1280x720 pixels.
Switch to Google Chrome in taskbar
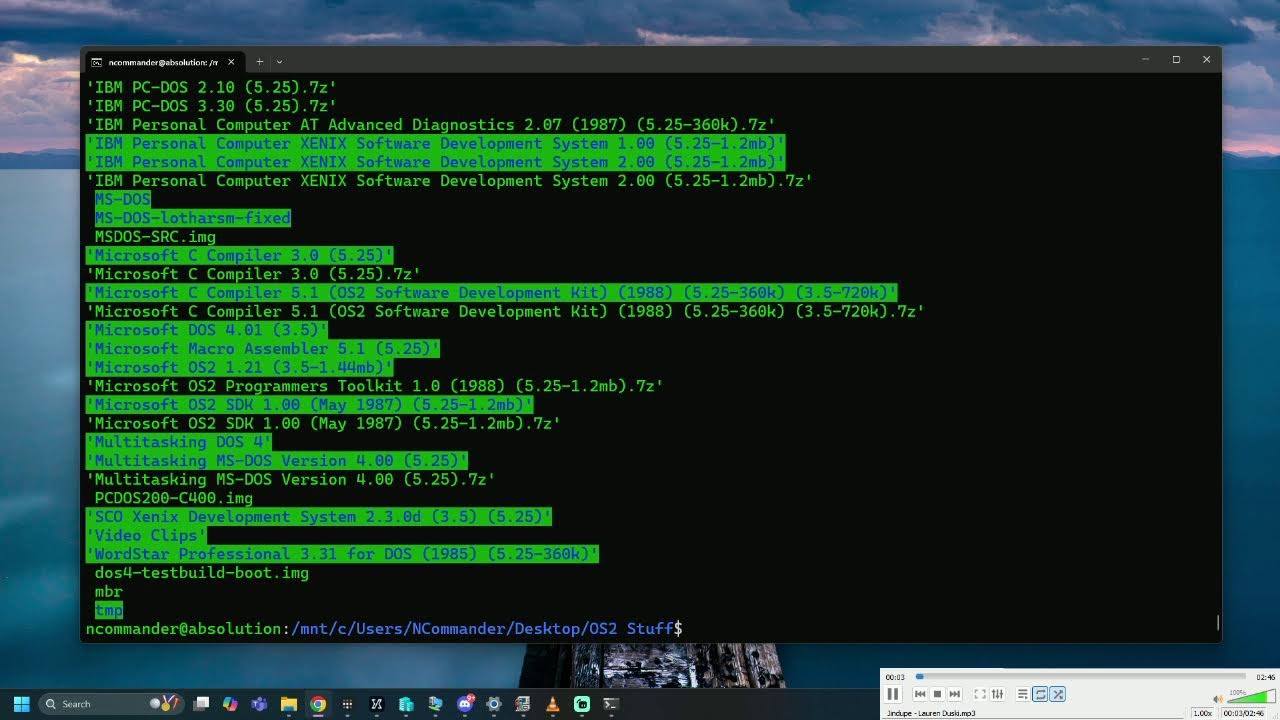pyautogui.click(x=317, y=704)
